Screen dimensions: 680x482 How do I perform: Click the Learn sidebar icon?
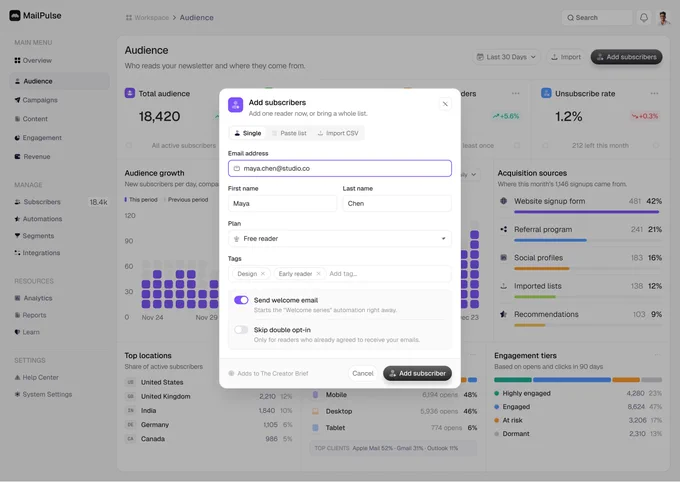[x=17, y=332]
